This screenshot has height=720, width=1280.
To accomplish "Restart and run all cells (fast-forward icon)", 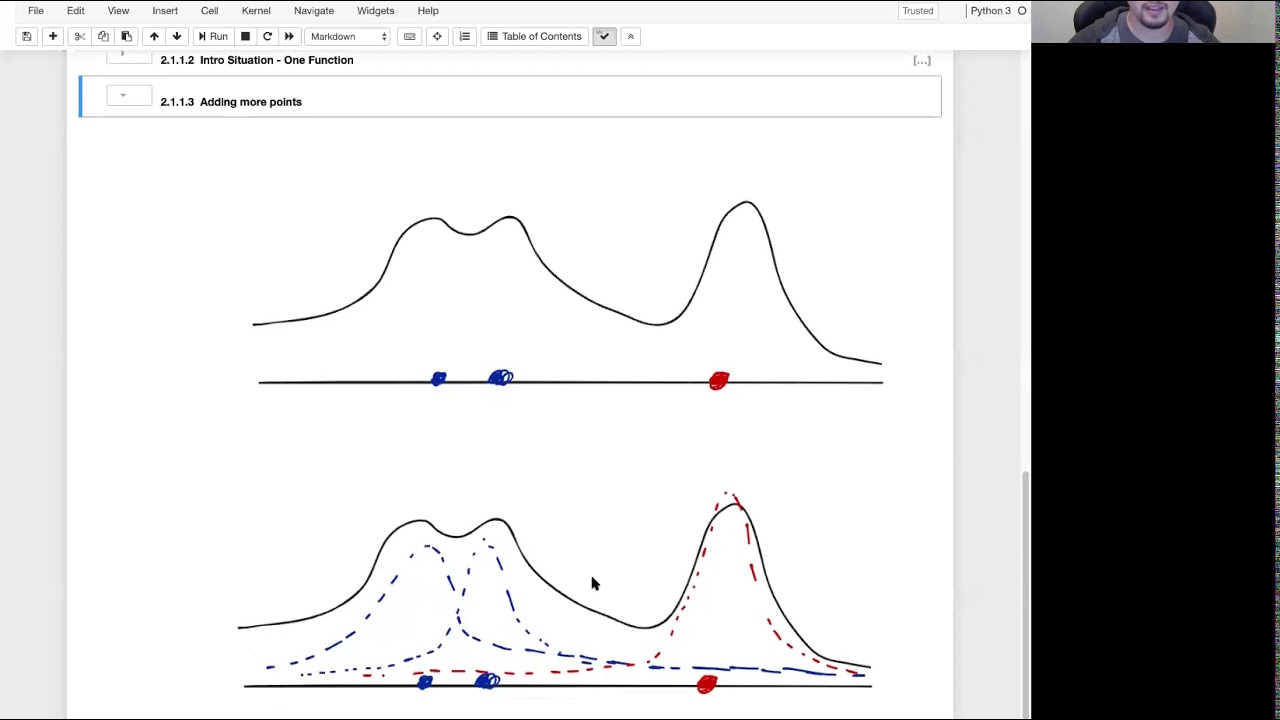I will (x=289, y=36).
